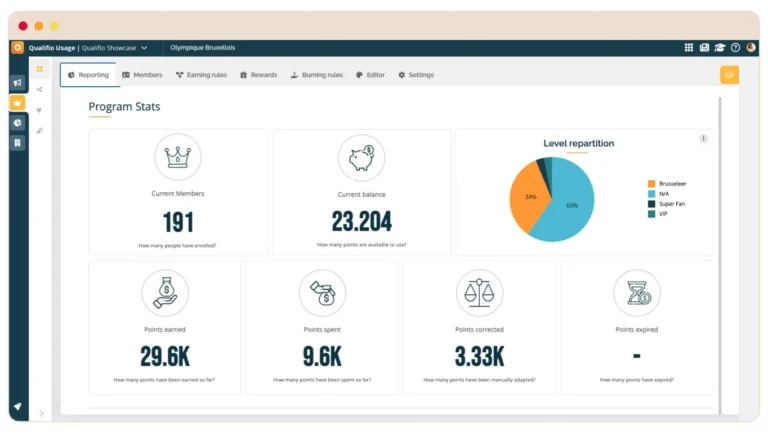
Task: Switch to the Members tab
Action: click(142, 75)
